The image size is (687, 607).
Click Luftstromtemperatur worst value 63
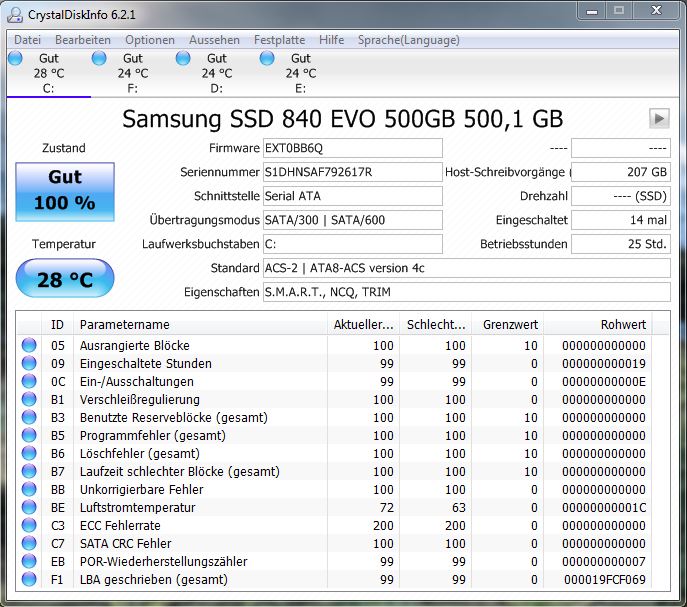click(458, 508)
